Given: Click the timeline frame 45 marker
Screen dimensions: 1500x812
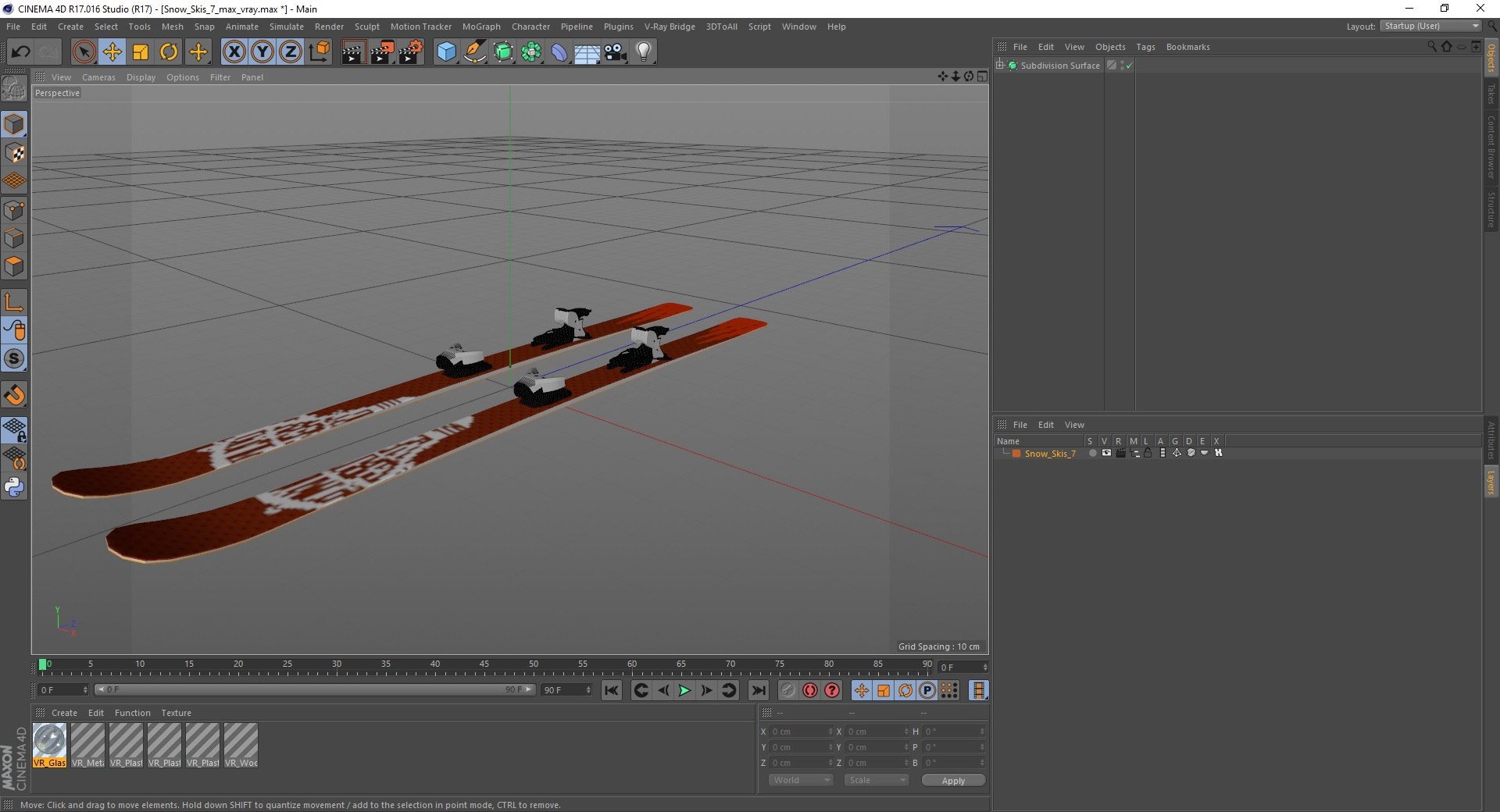Looking at the screenshot, I should coord(484,664).
